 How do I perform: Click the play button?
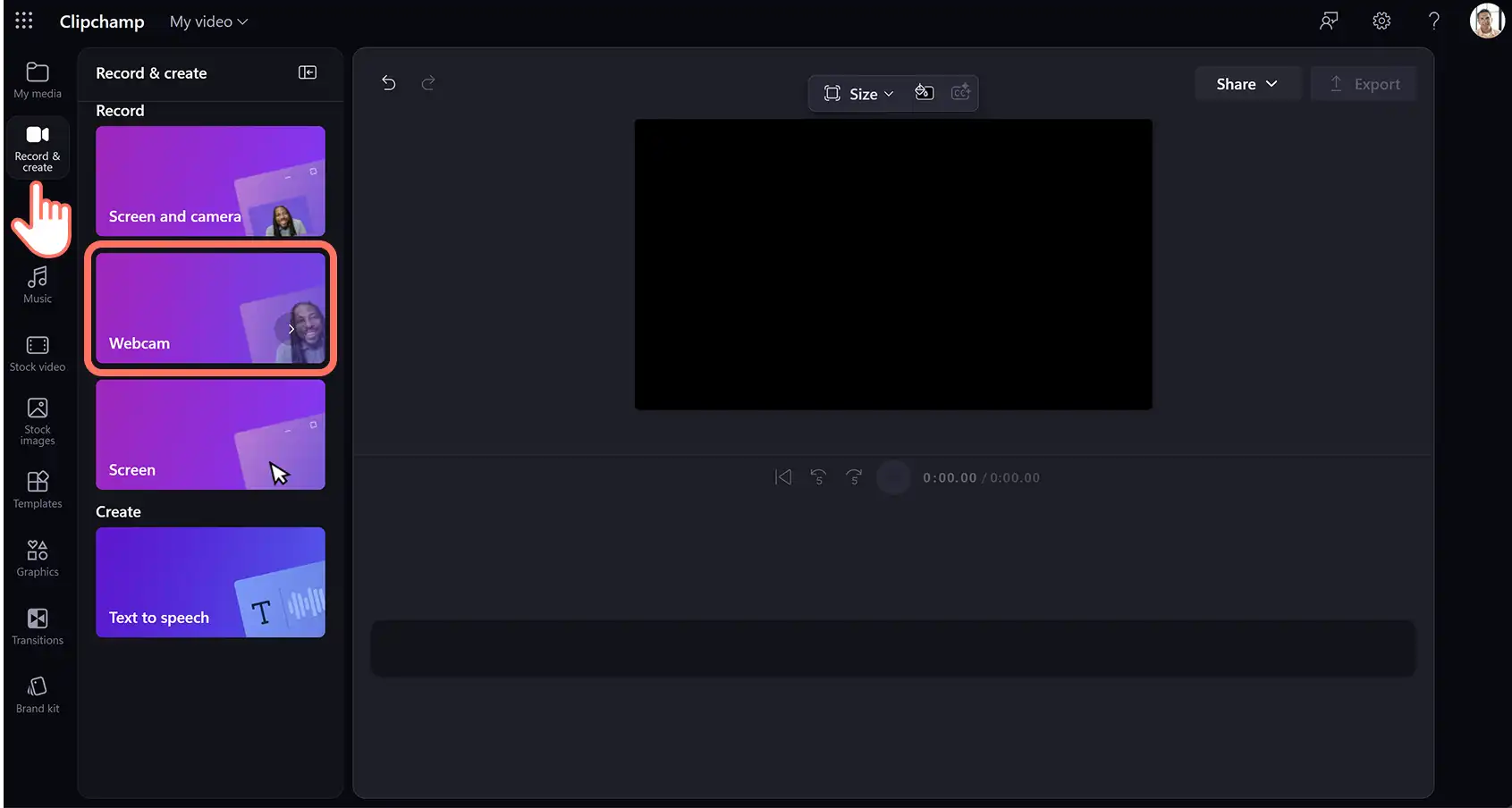pos(893,477)
